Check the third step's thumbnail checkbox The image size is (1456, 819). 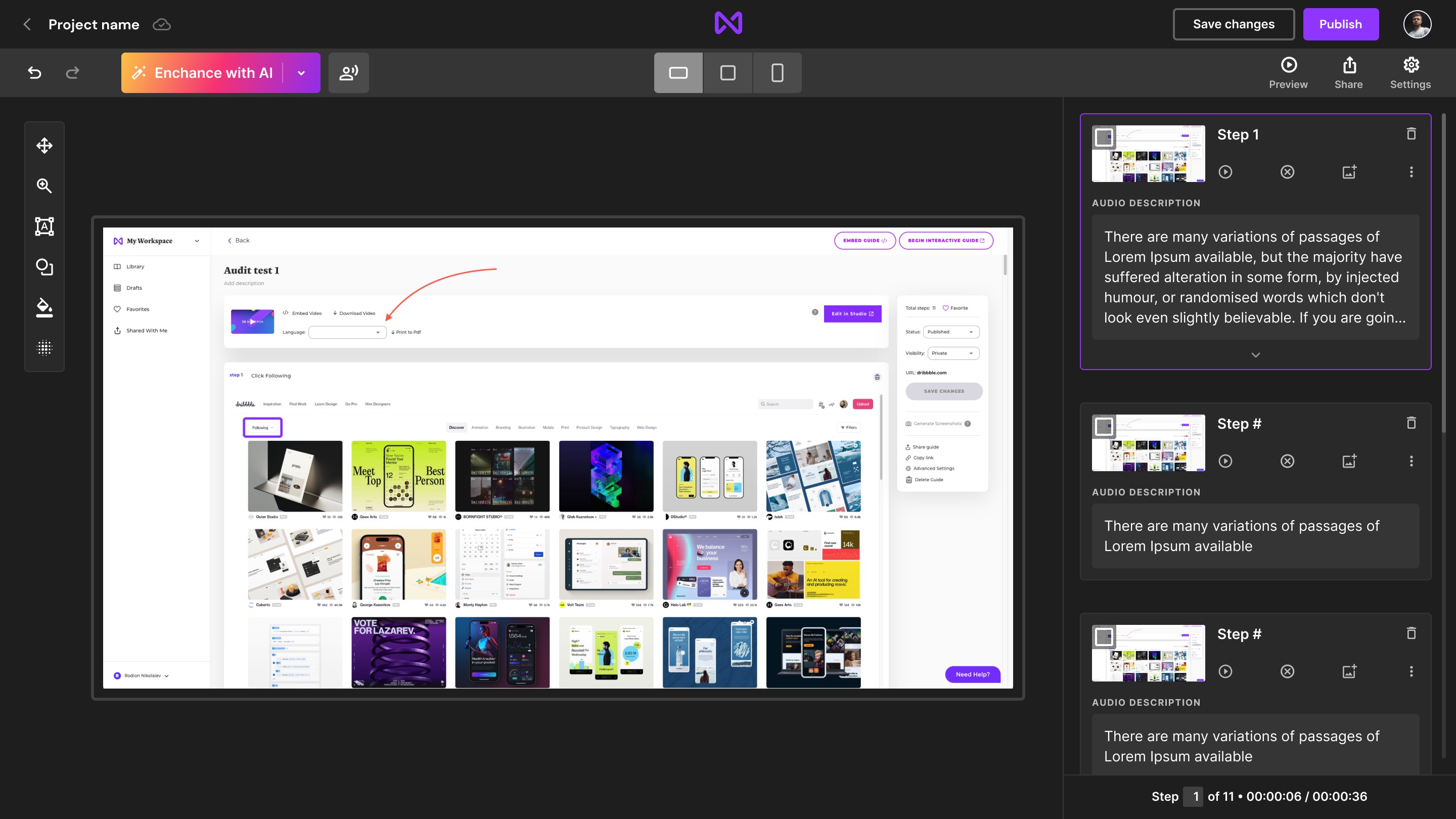coord(1104,637)
